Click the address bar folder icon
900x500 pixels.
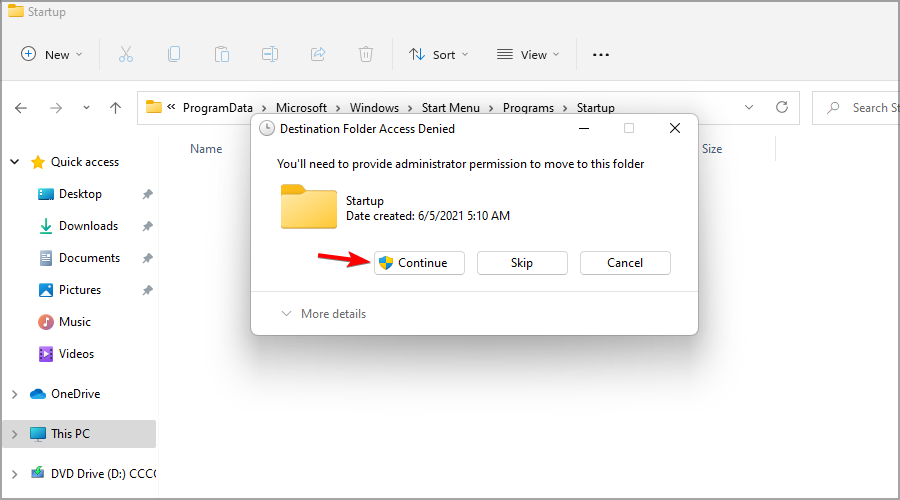(x=153, y=107)
